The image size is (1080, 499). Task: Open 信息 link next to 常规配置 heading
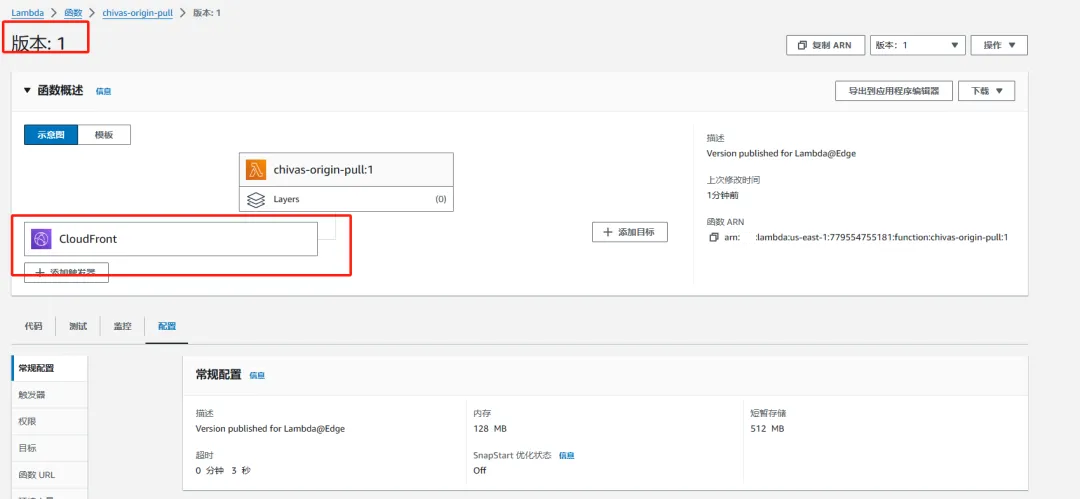tap(257, 376)
